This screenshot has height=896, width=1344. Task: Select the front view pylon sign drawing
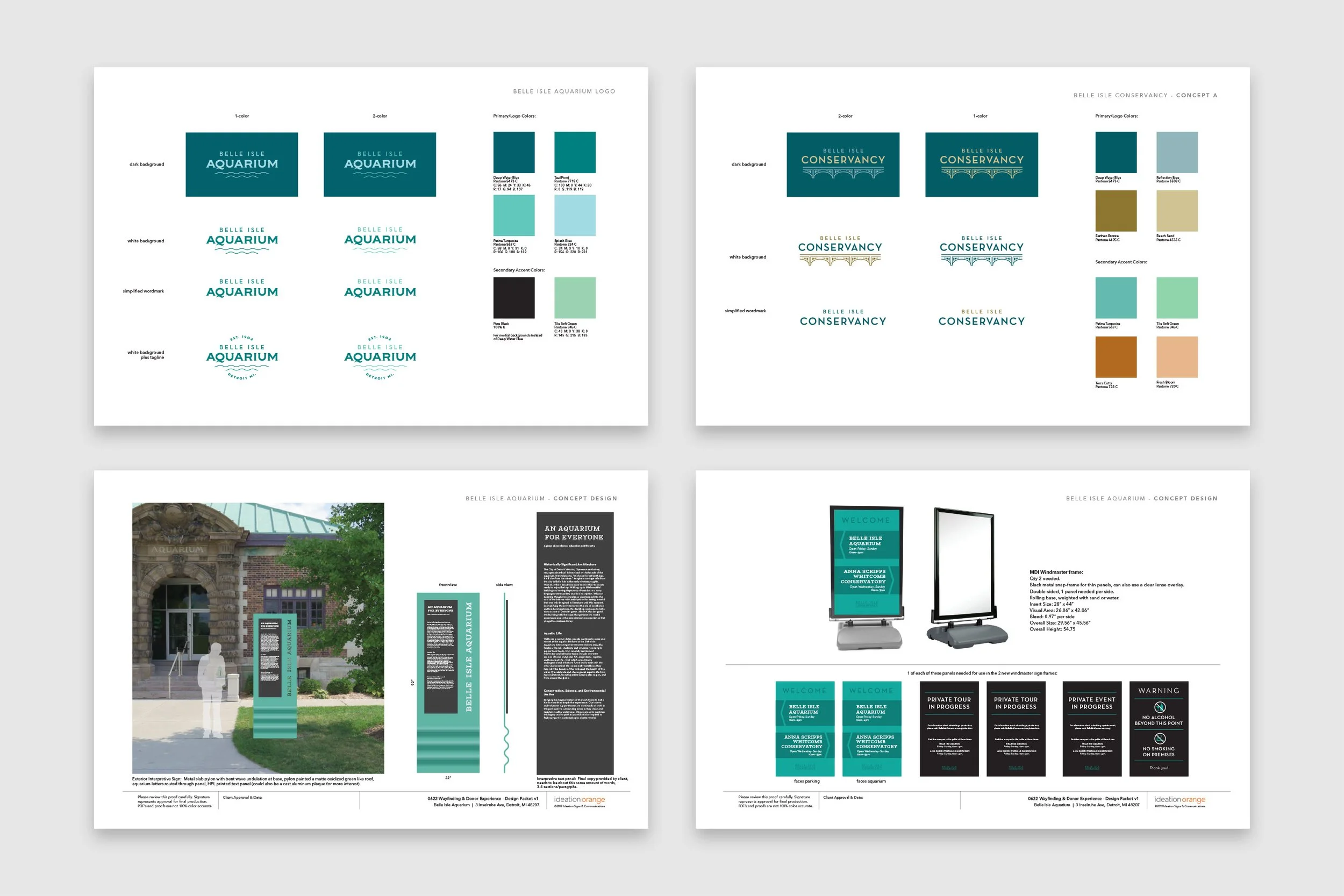coord(448,682)
